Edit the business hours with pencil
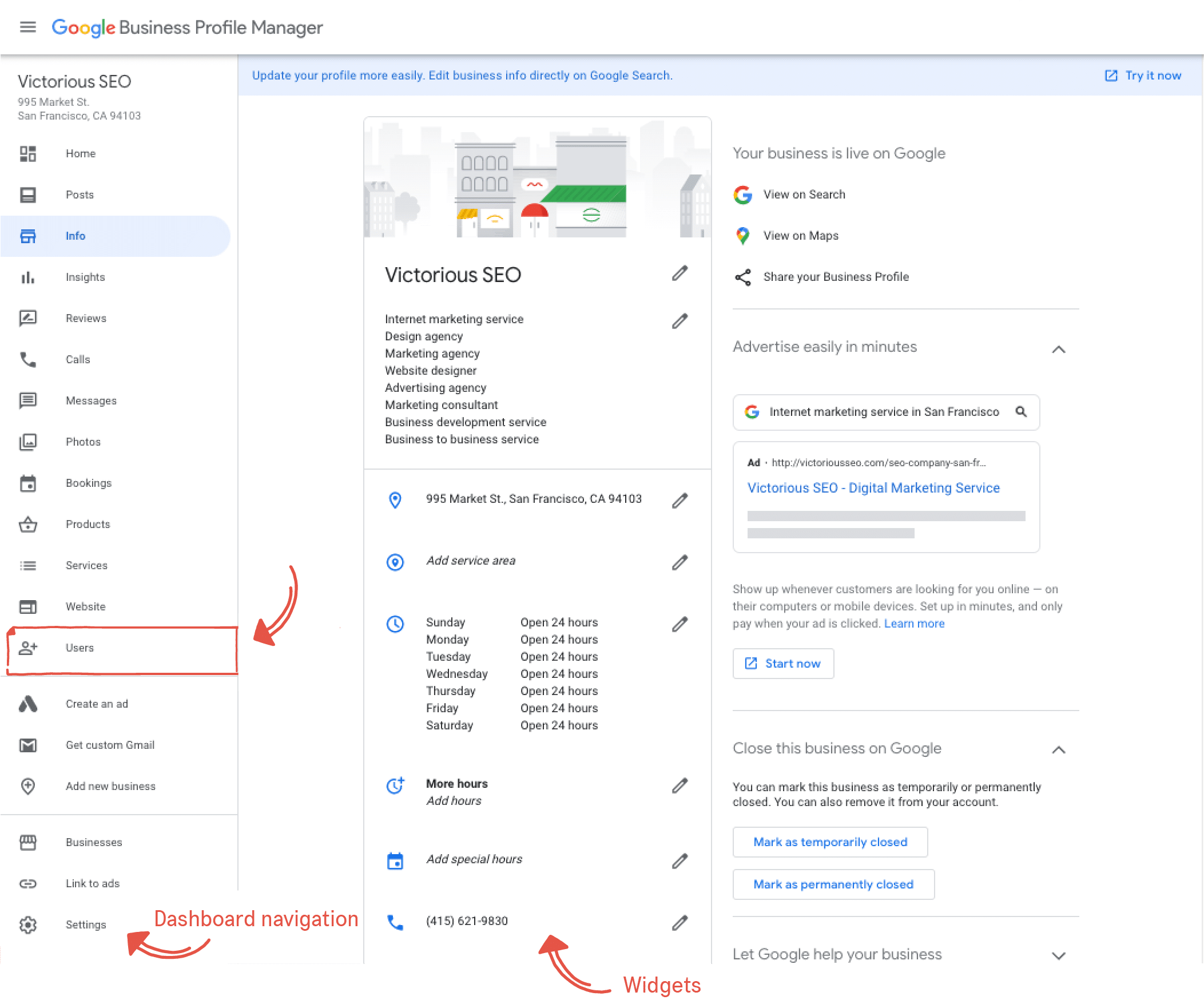The image size is (1204, 1000). point(680,624)
